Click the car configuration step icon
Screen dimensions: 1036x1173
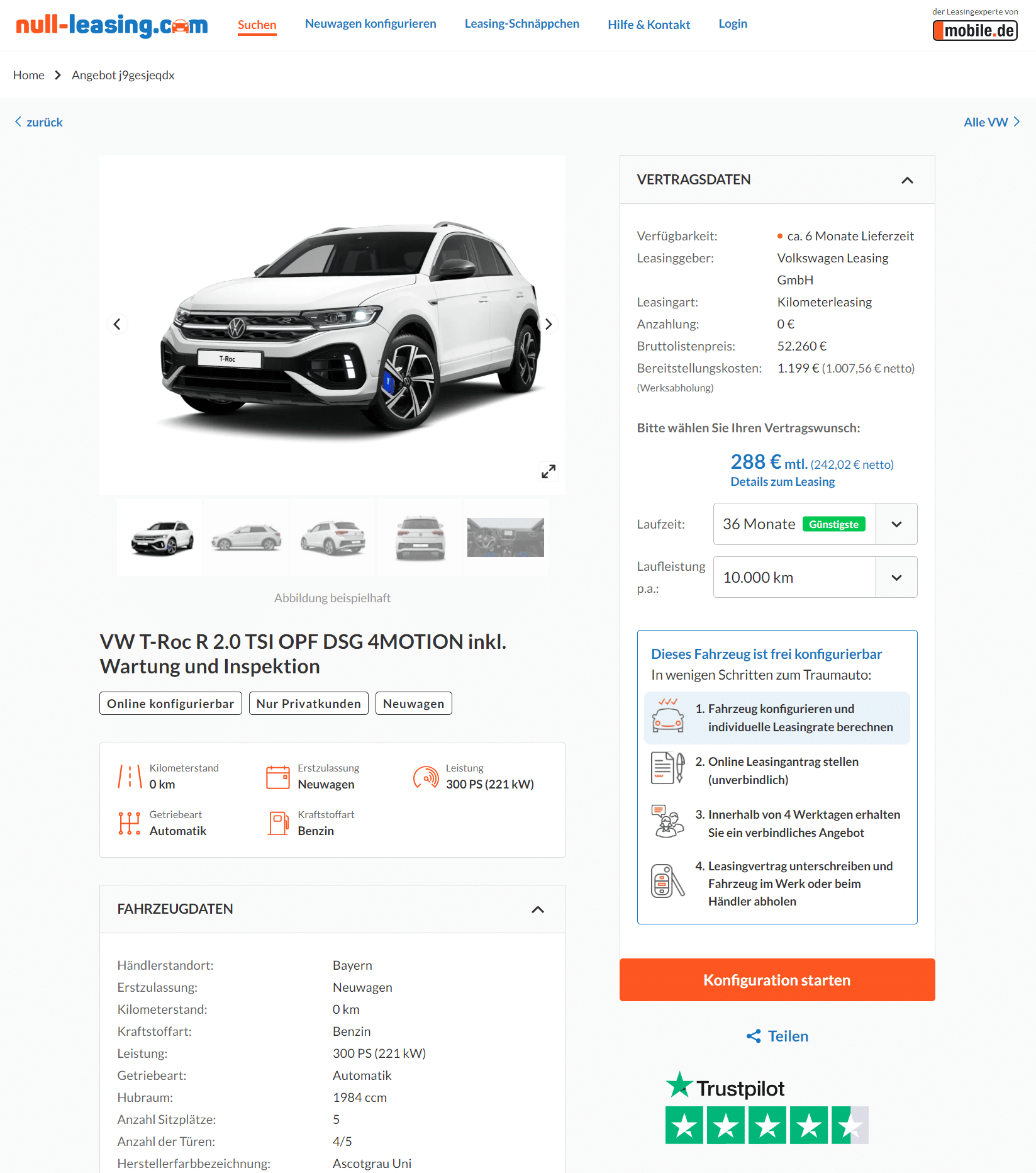668,716
